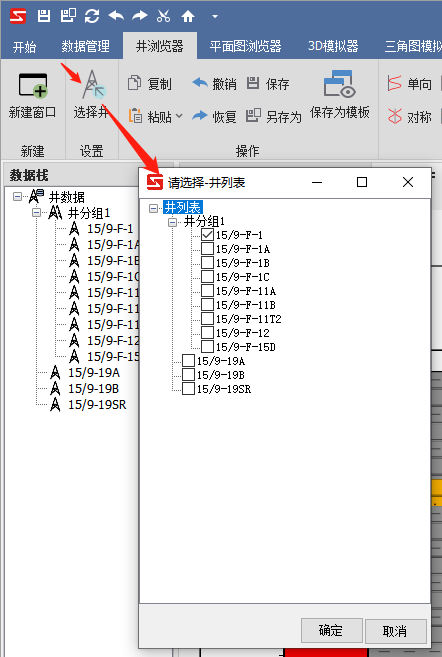This screenshot has width=442, height=657.
Task: Click the 另存为 save-as icon
Action: click(x=253, y=115)
